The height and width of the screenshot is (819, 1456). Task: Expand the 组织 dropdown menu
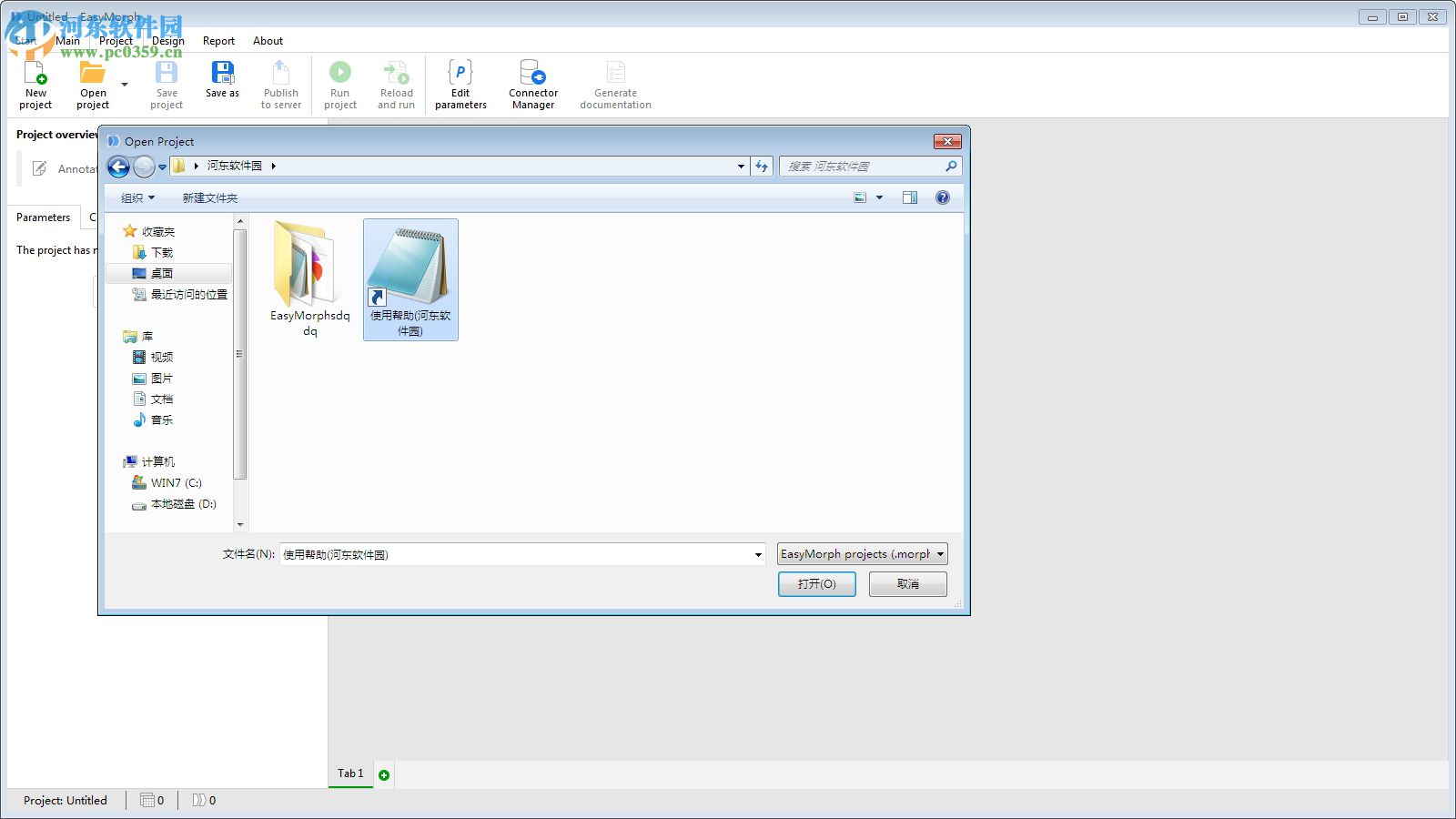[x=135, y=197]
